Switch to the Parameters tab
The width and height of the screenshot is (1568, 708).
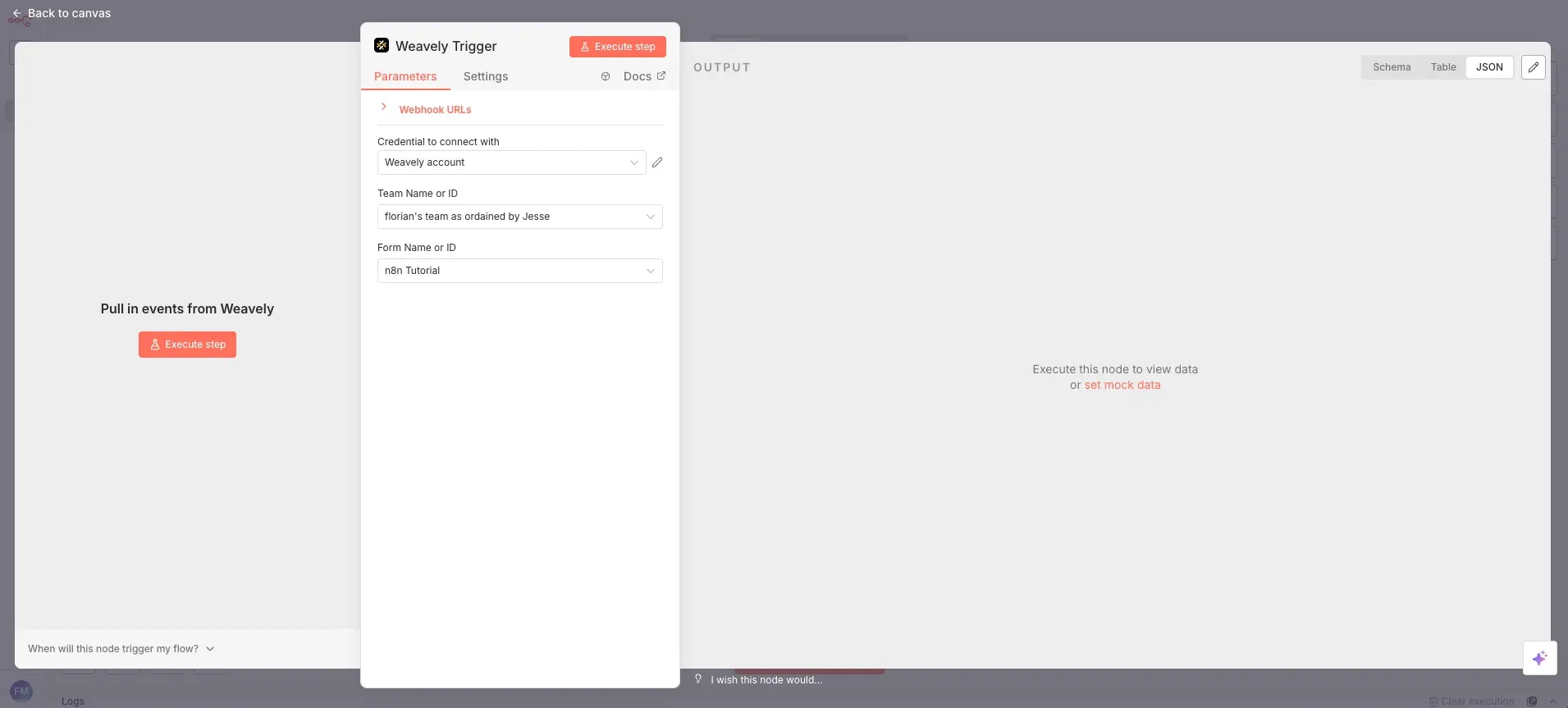(x=405, y=76)
